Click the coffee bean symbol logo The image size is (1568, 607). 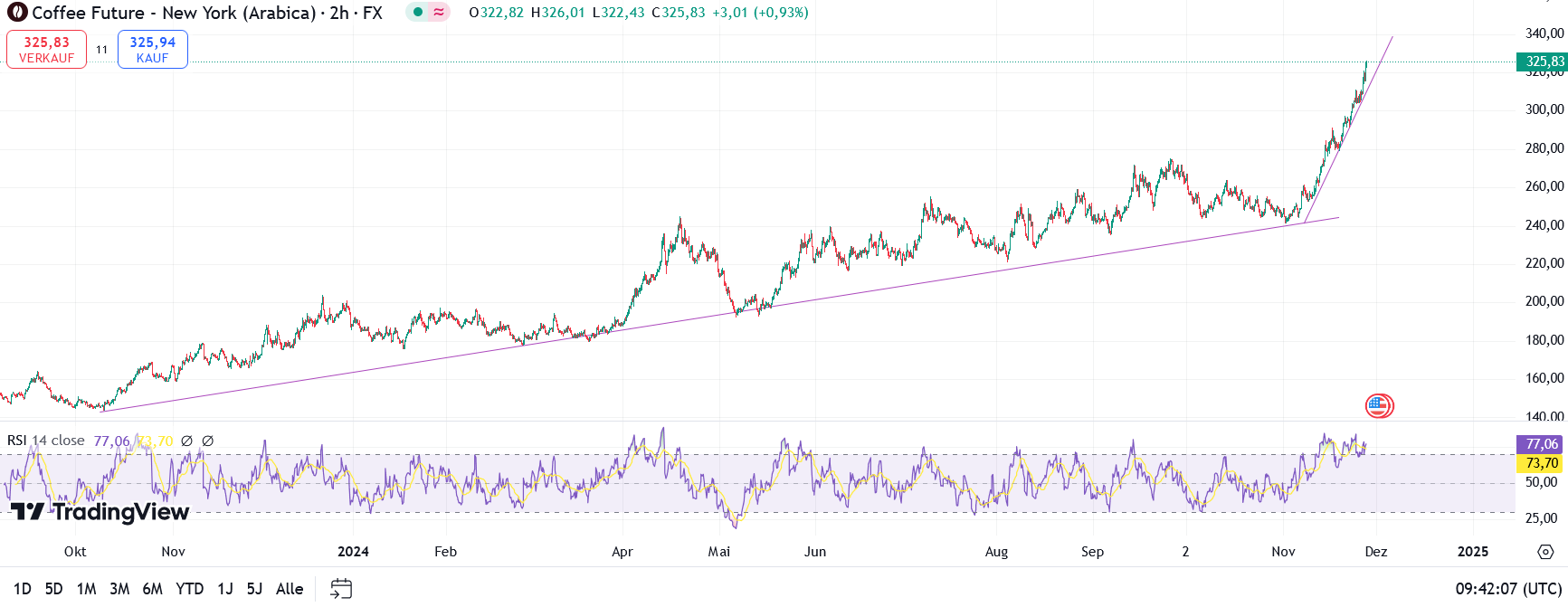17,13
